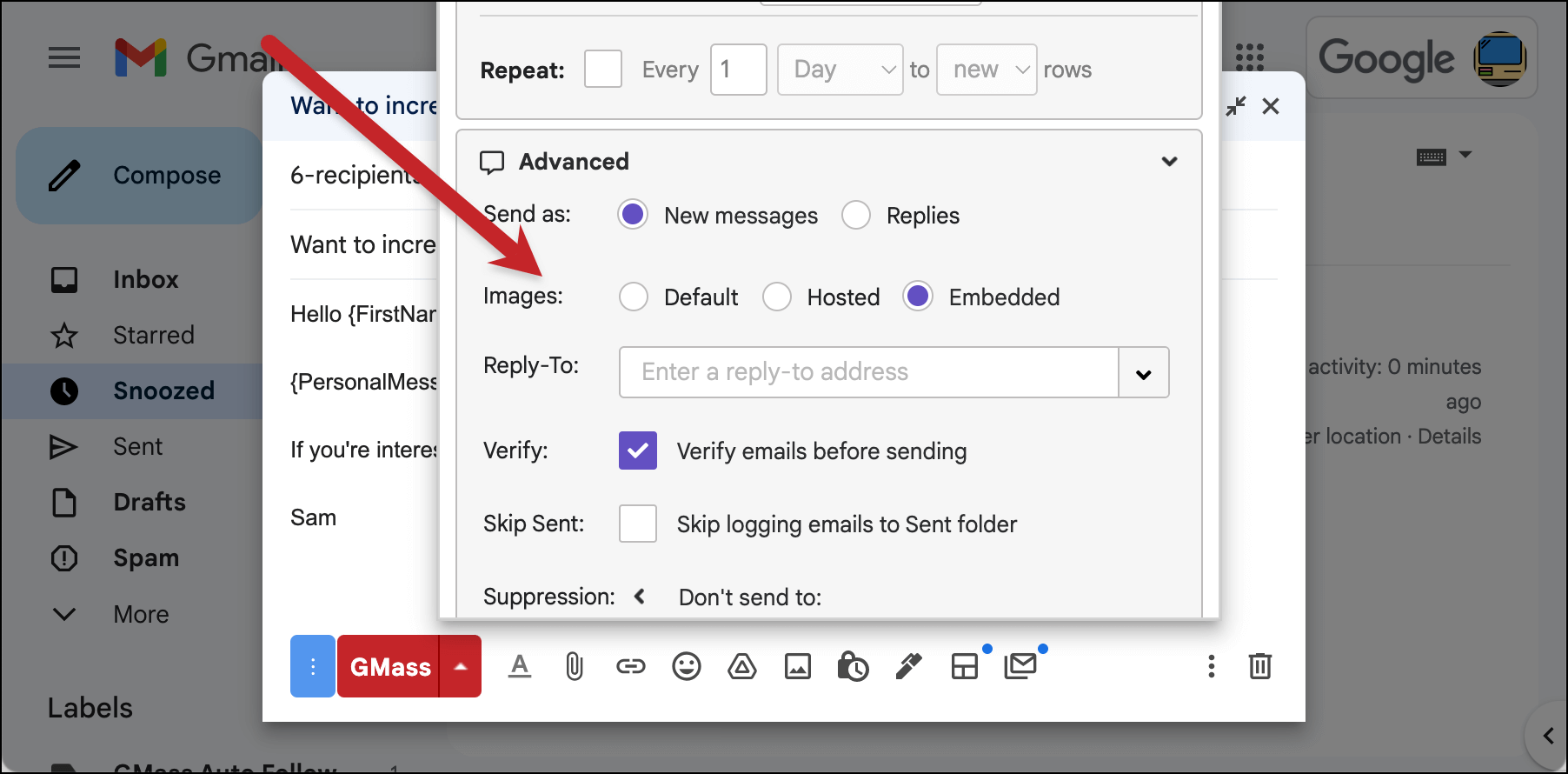Toggle Verify emails before sending checkbox
Image resolution: width=1568 pixels, height=774 pixels.
(638, 450)
